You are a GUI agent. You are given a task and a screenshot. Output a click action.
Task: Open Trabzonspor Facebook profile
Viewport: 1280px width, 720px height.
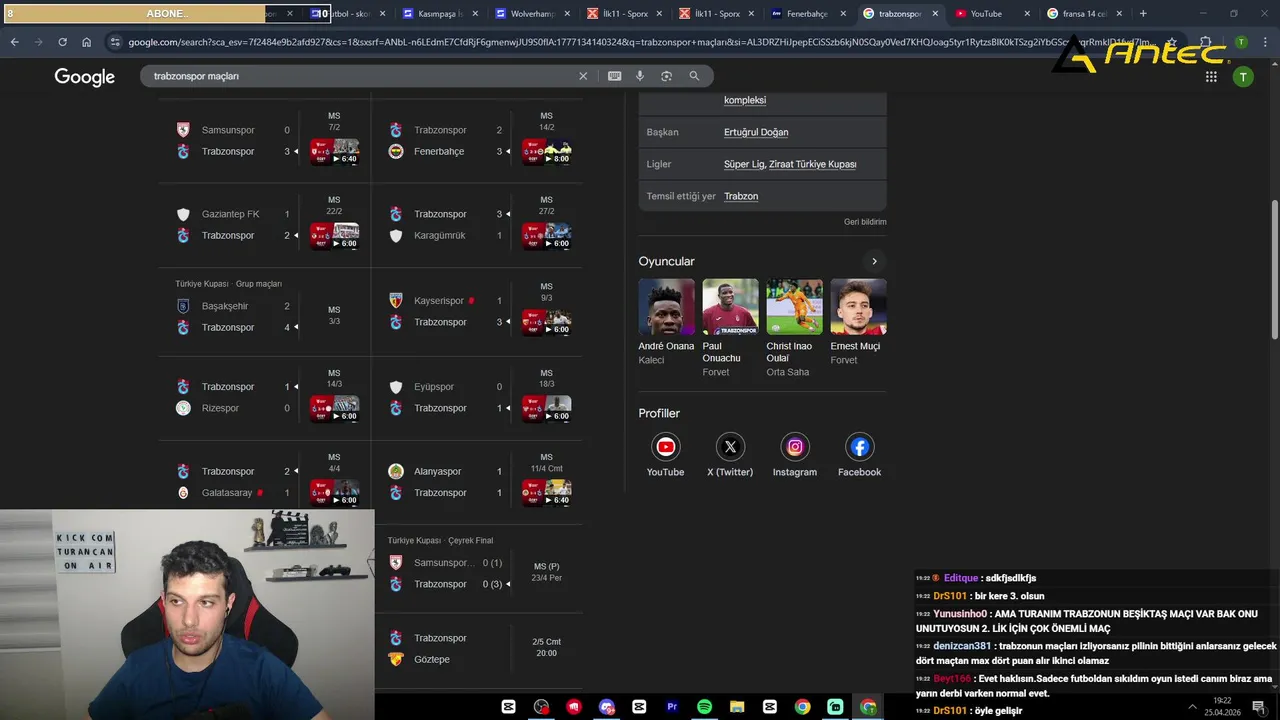tap(859, 455)
